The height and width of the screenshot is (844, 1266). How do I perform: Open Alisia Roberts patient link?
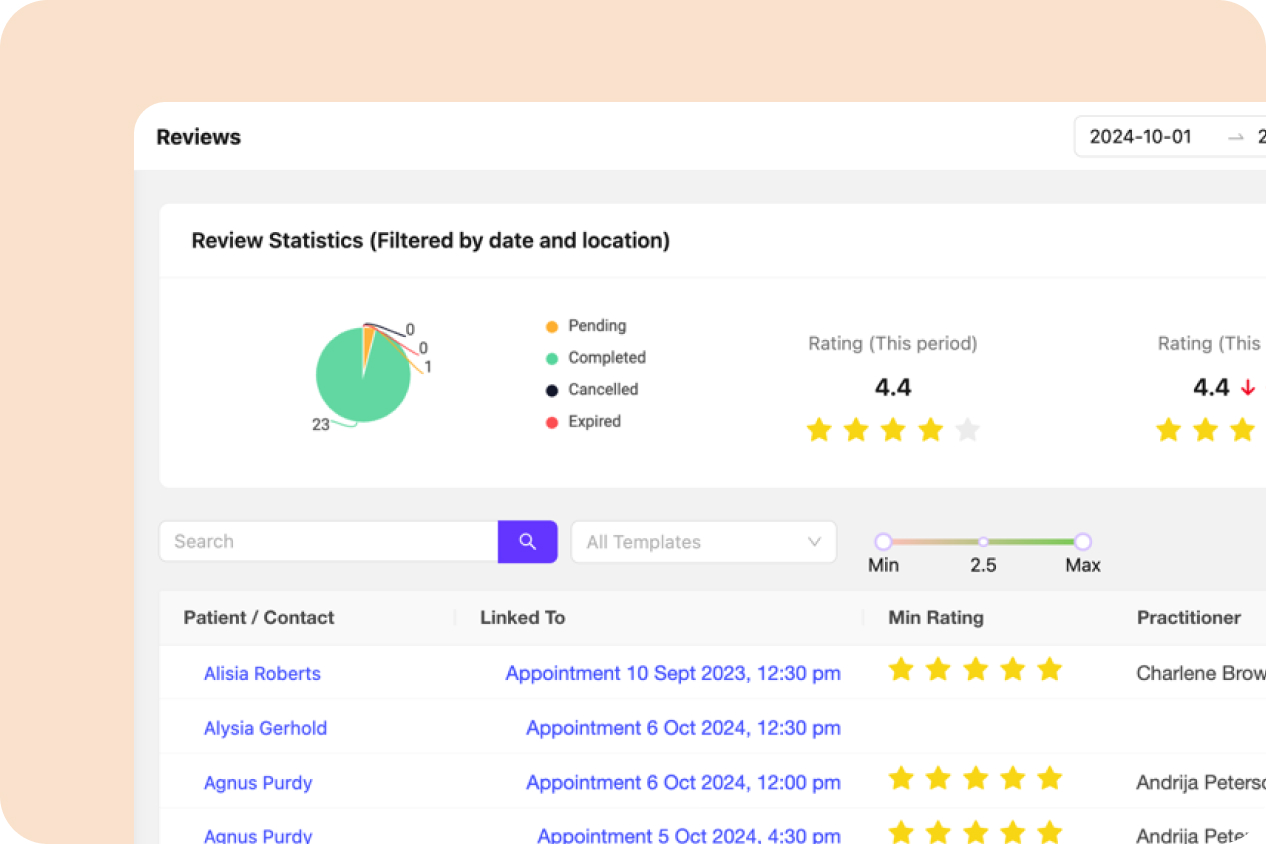262,673
